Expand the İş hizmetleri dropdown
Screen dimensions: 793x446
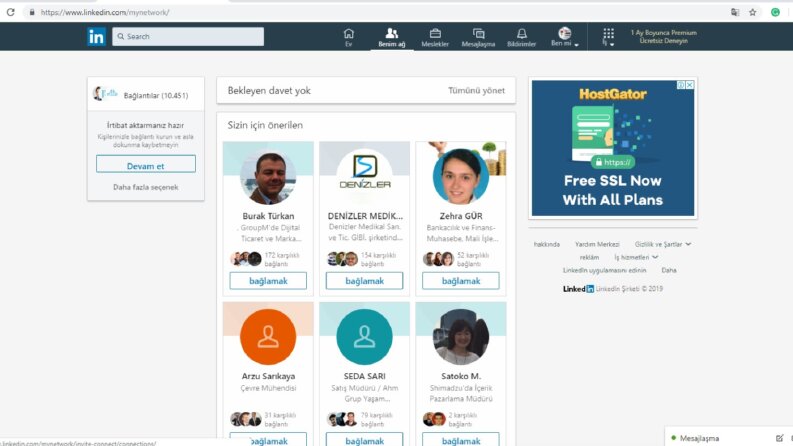pos(636,257)
